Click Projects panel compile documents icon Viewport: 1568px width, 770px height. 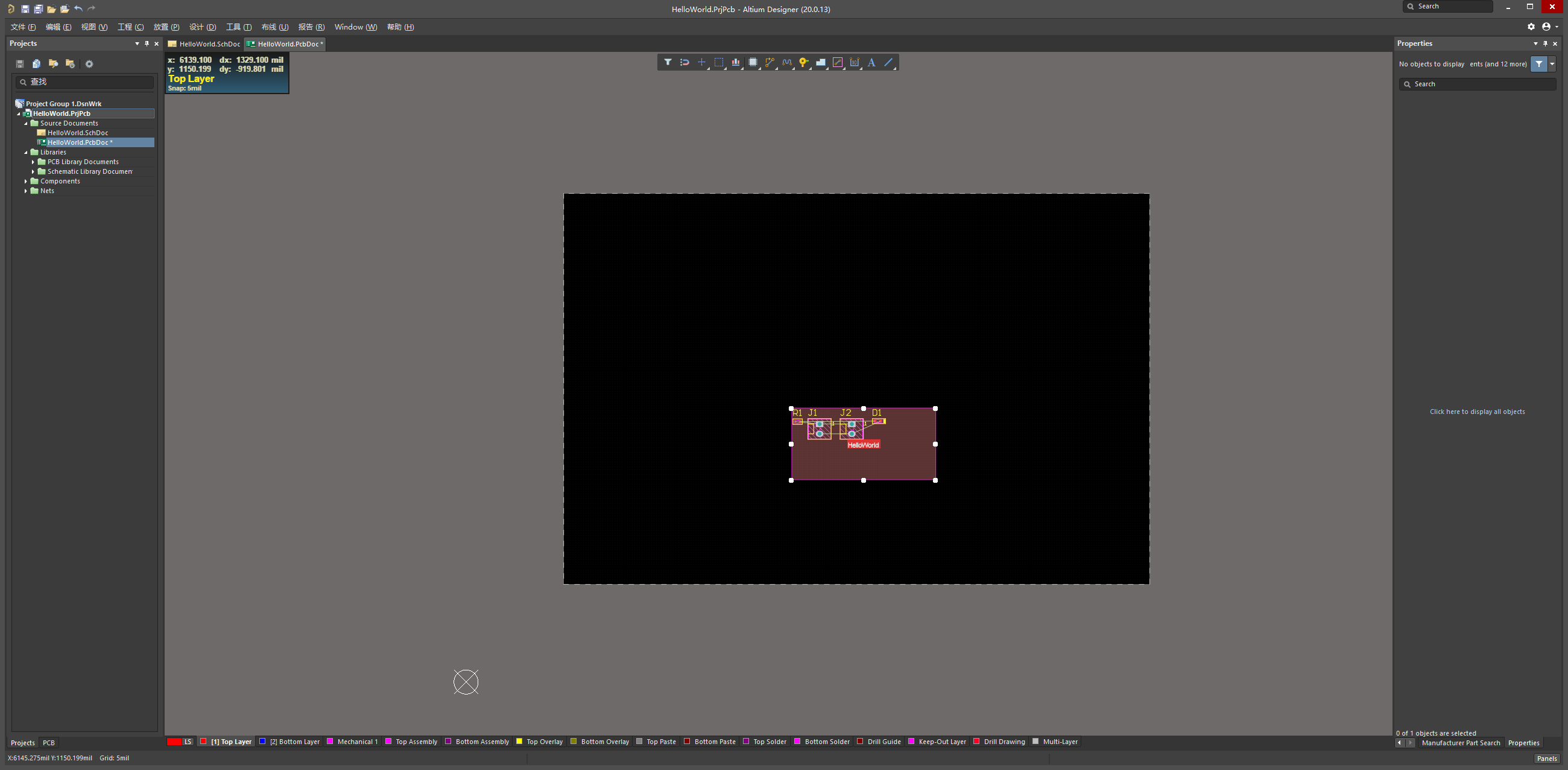pyautogui.click(x=37, y=63)
